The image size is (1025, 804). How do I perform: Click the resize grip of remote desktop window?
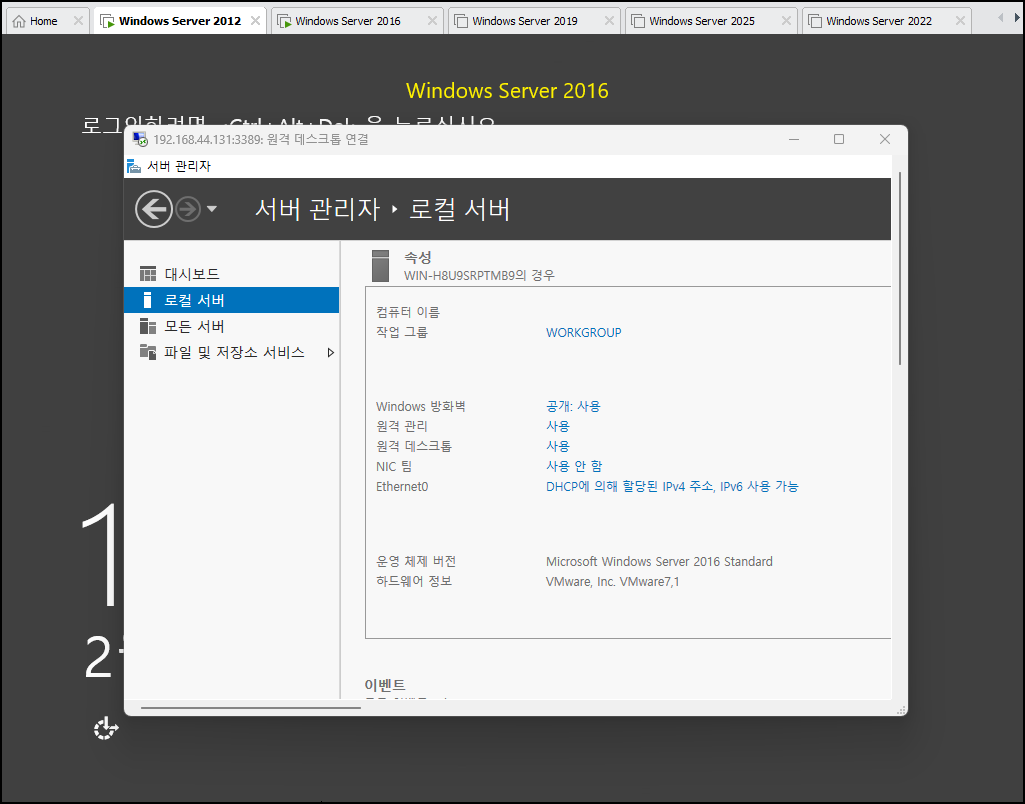(x=901, y=711)
